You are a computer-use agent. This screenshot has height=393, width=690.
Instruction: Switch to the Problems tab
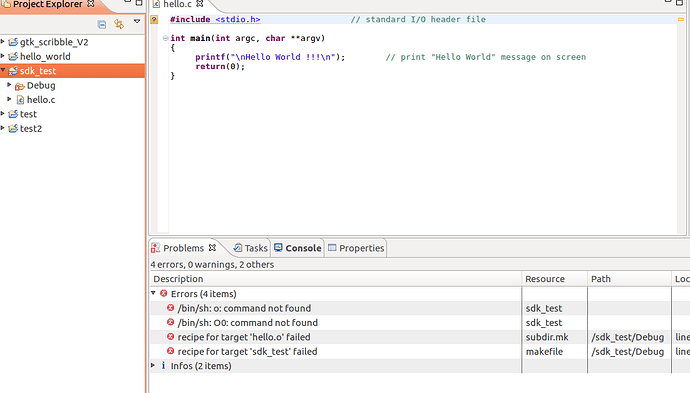pos(183,248)
